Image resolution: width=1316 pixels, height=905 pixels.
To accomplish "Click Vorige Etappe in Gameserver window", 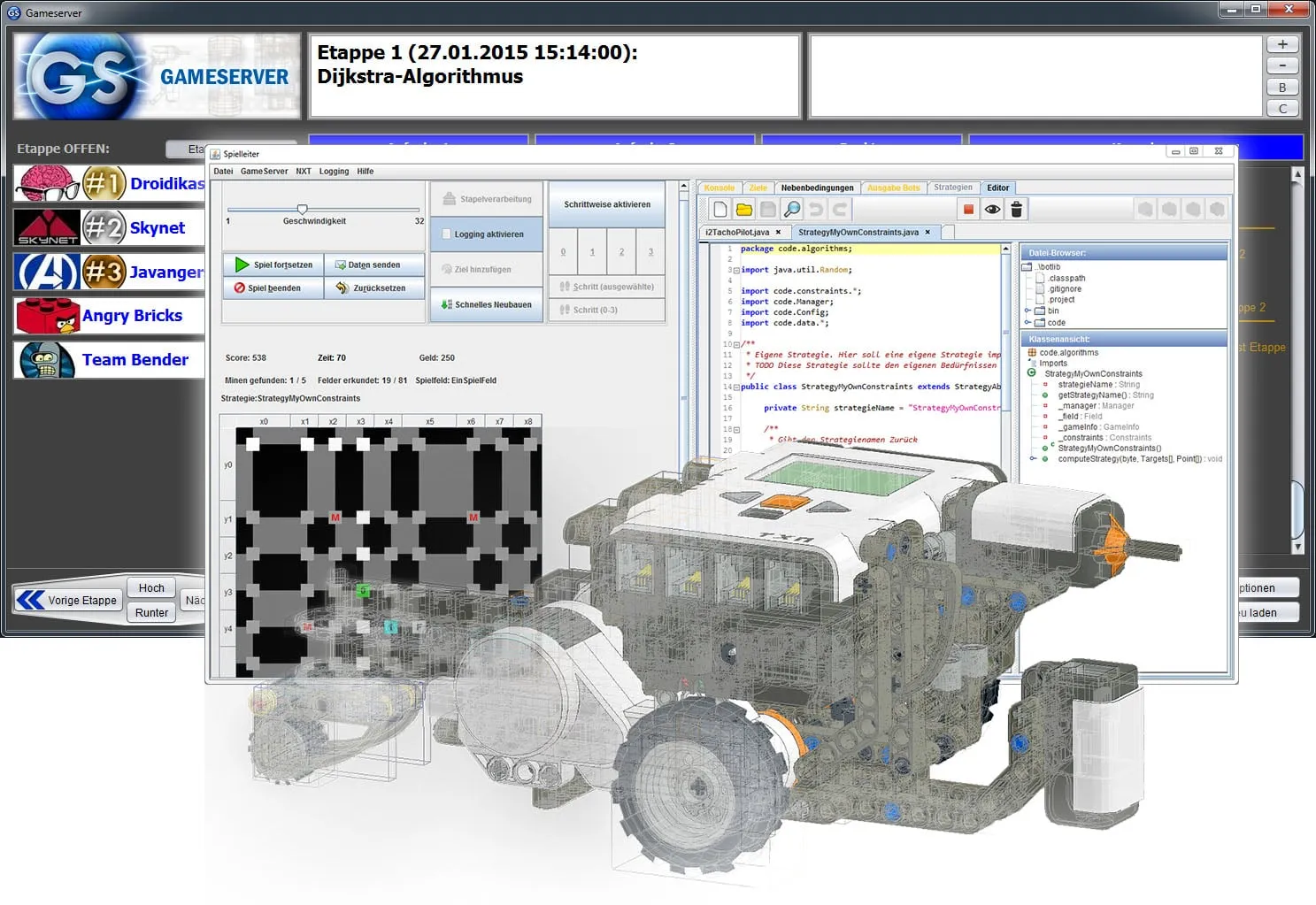I will point(67,600).
